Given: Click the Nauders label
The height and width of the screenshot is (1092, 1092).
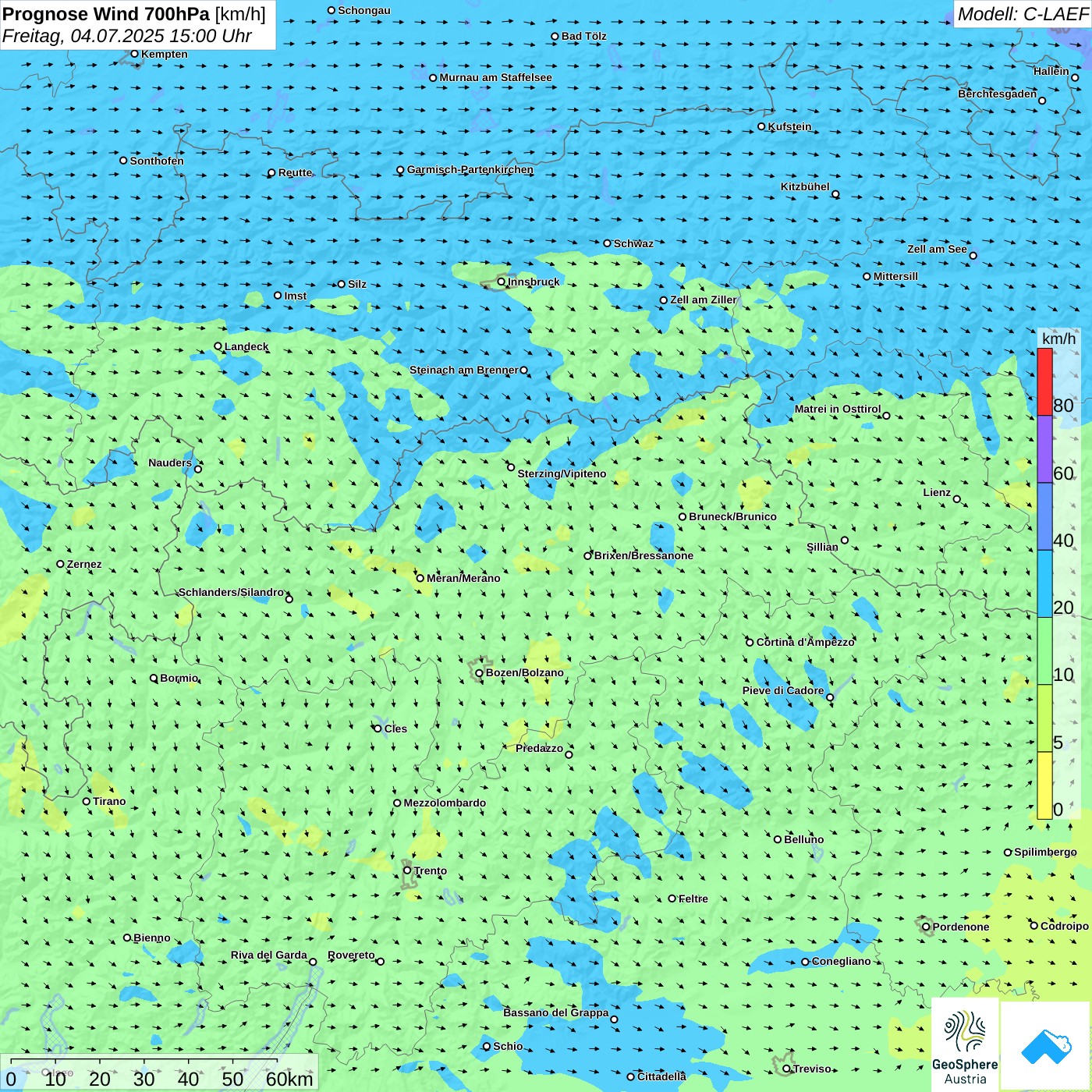Looking at the screenshot, I should (x=170, y=463).
